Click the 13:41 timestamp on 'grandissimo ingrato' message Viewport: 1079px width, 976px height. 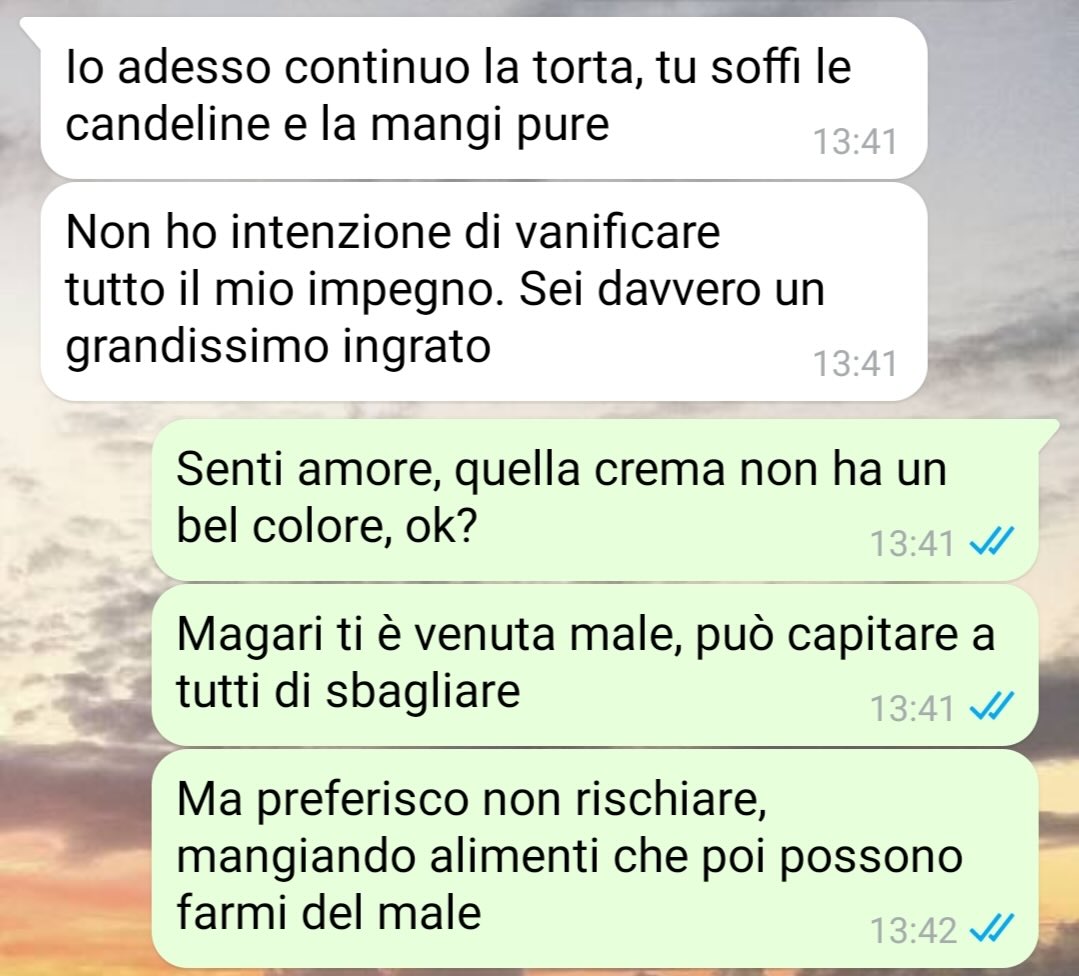point(855,363)
